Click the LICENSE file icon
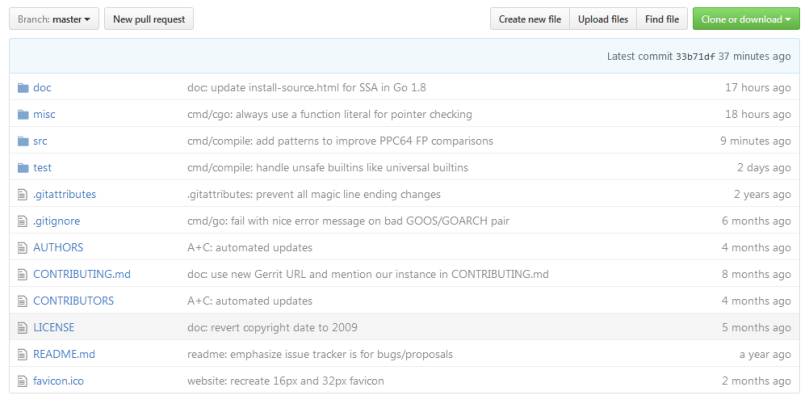Screen dimensions: 809x404 pyautogui.click(x=23, y=327)
